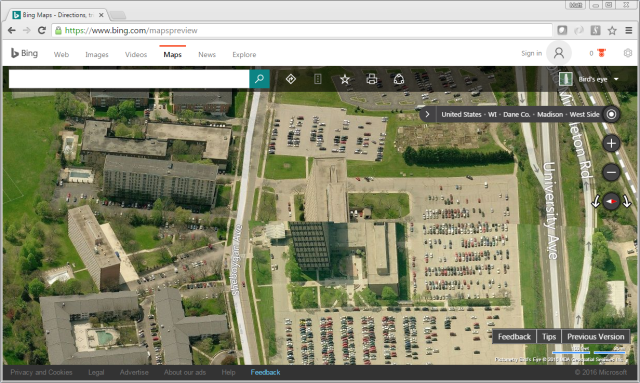Viewport: 640px width, 383px height.
Task: Select the Images tab
Action: (97, 54)
